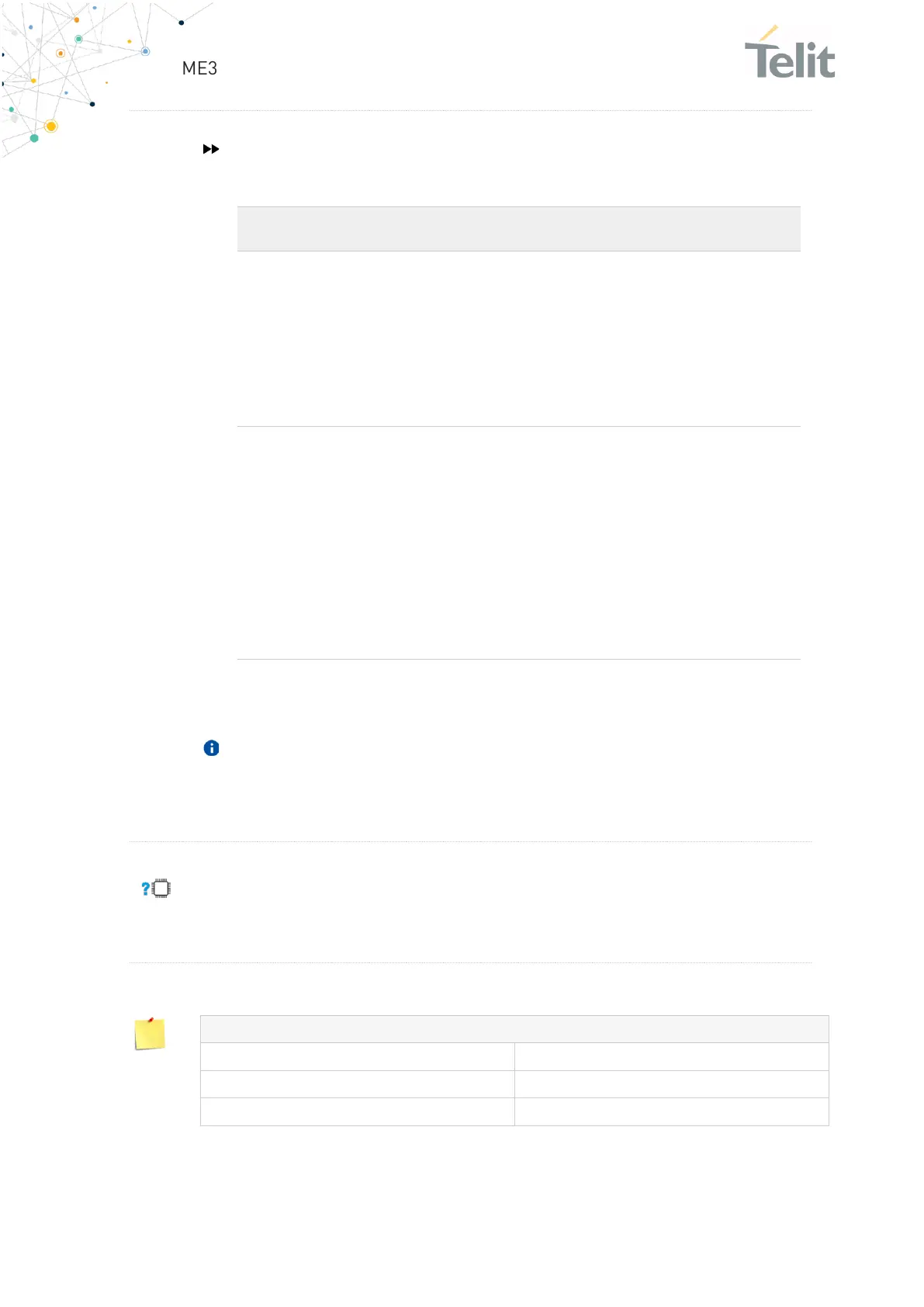Click the processor chip icon
This screenshot has height=1307, width=924.
tap(161, 889)
